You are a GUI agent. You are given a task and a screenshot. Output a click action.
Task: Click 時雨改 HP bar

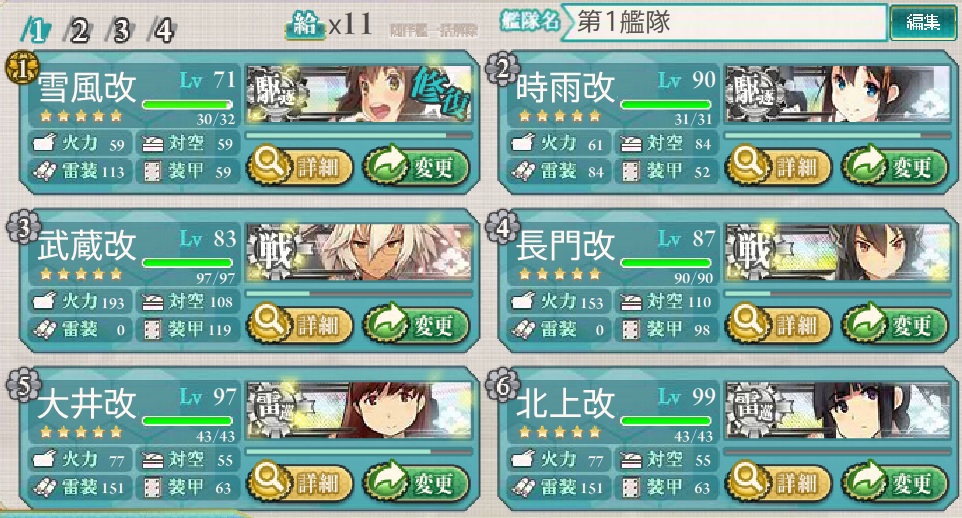(x=666, y=104)
